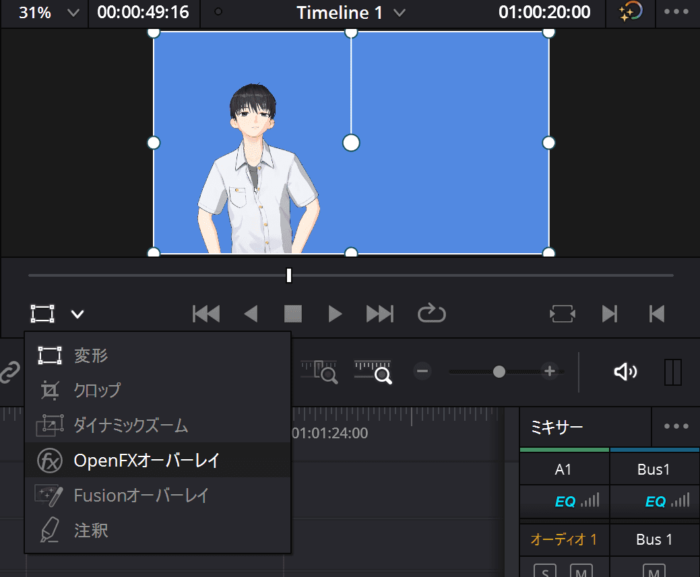Click custom zoom magnifier icon

pos(373,372)
